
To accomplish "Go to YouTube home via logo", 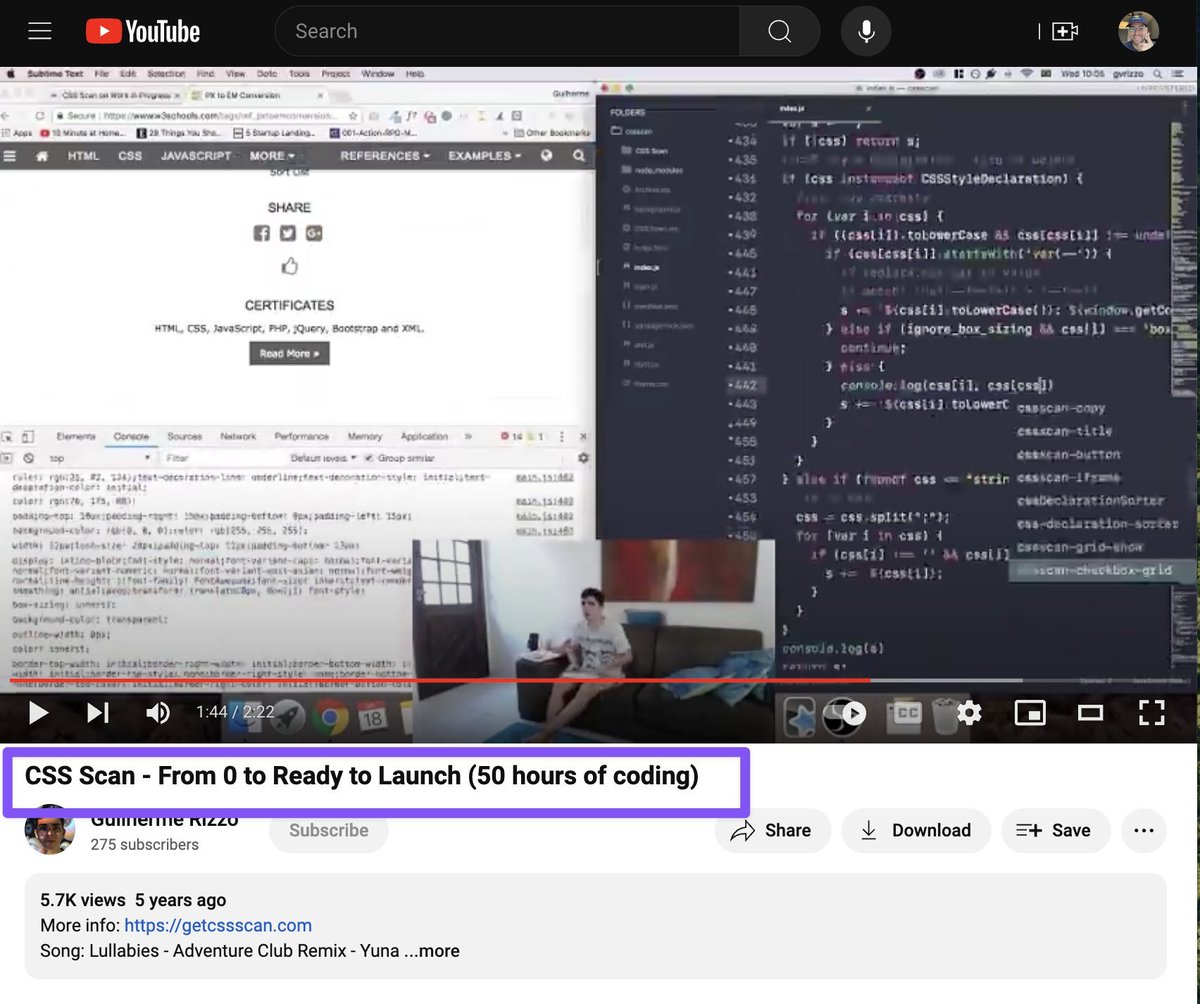I will 143,31.
